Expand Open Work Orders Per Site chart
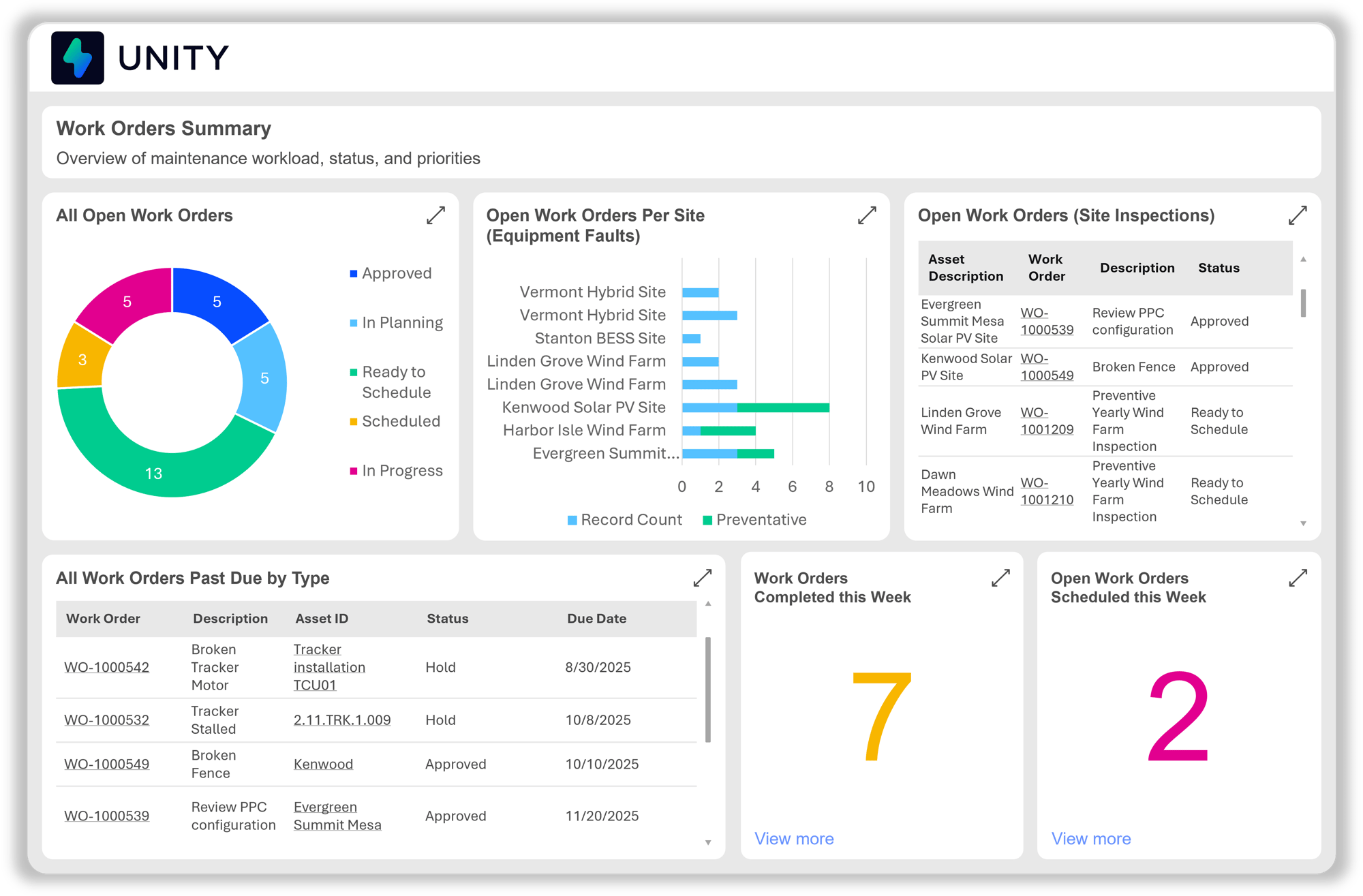 [866, 215]
